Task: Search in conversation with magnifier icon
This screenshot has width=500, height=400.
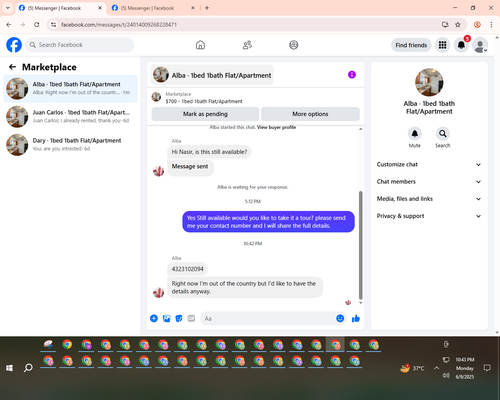Action: pyautogui.click(x=443, y=134)
